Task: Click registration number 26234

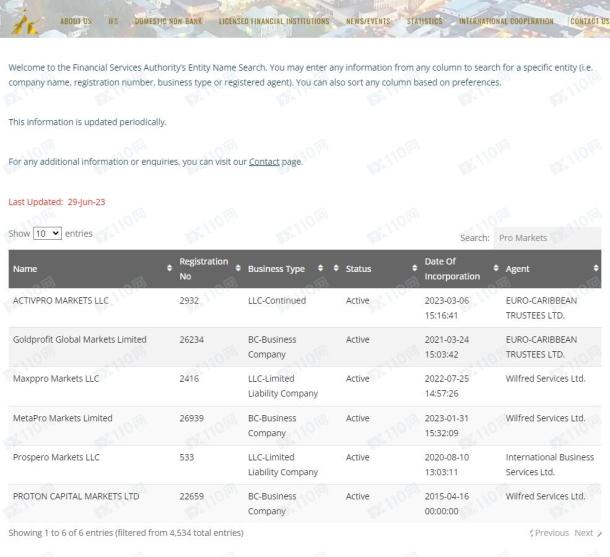Action: tap(191, 340)
